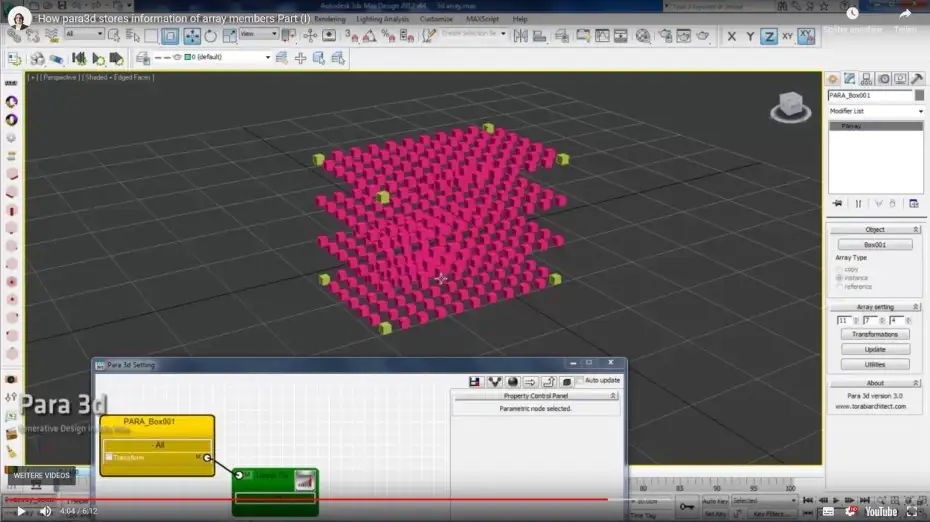
Task: Select the instance Array Type radio button
Action: (x=839, y=278)
